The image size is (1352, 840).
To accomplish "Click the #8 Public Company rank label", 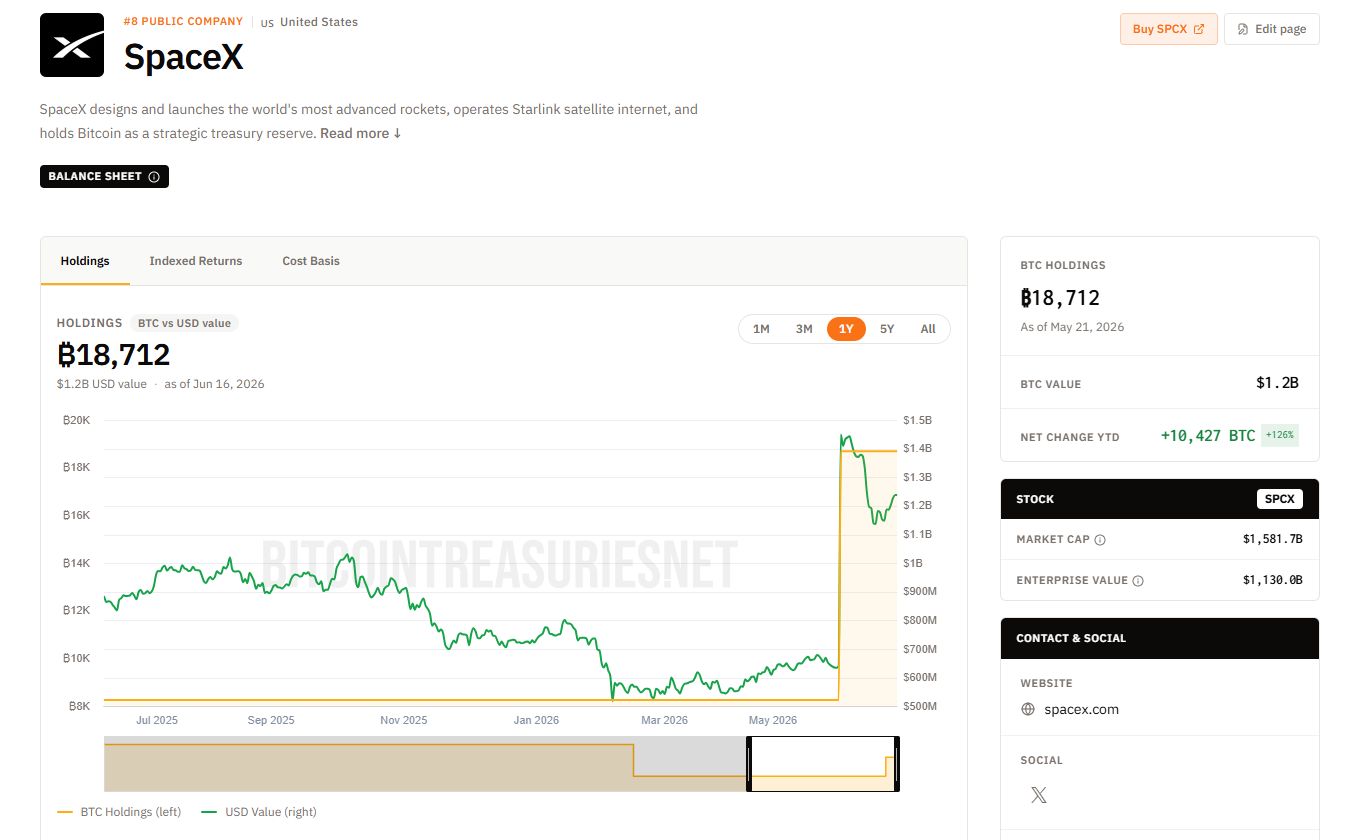I will (183, 21).
